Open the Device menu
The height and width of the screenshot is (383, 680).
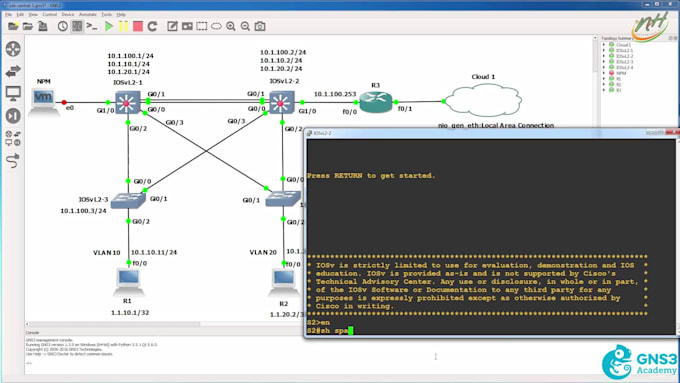click(x=68, y=14)
